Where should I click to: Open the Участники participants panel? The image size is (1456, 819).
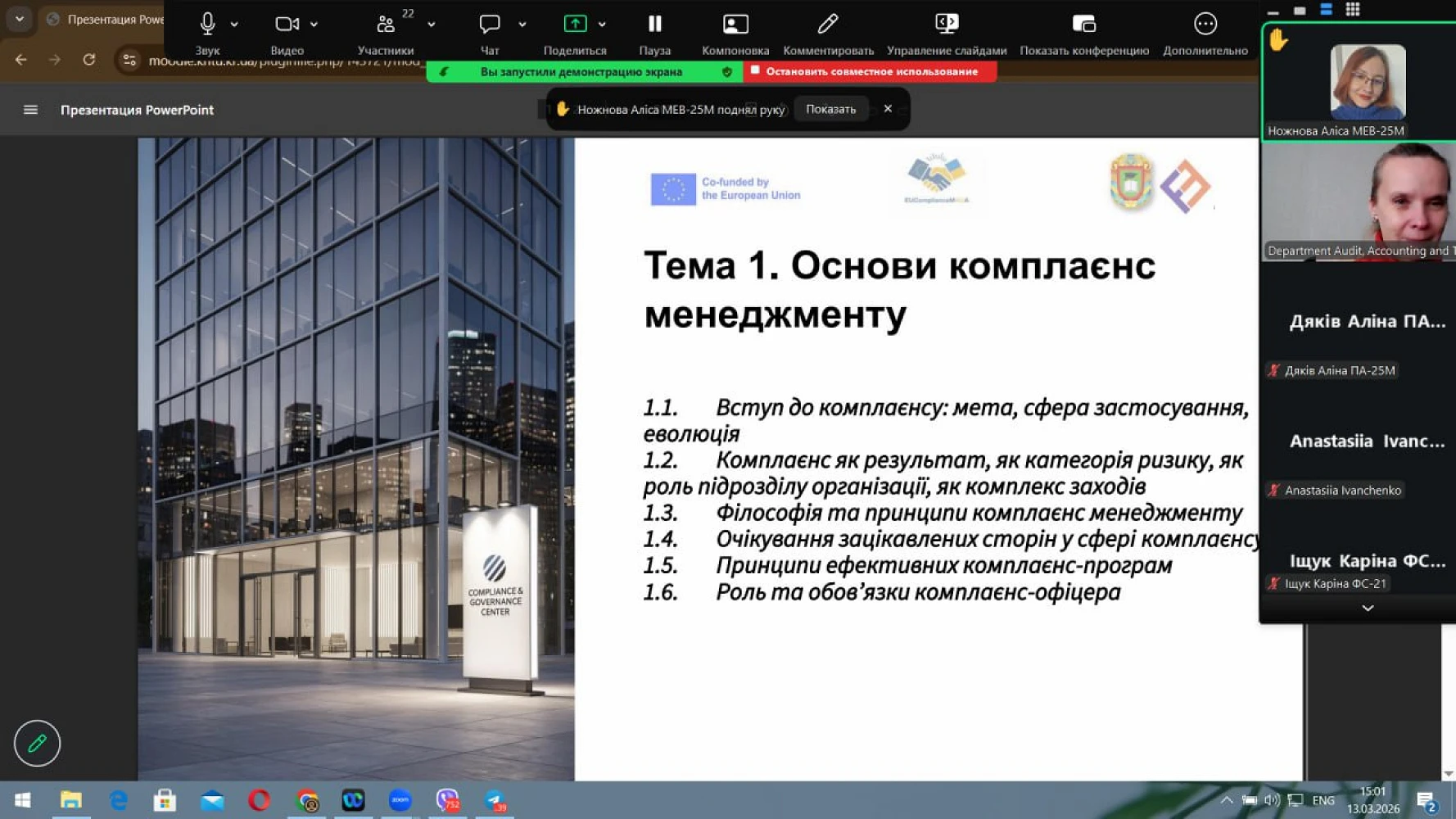(x=385, y=25)
